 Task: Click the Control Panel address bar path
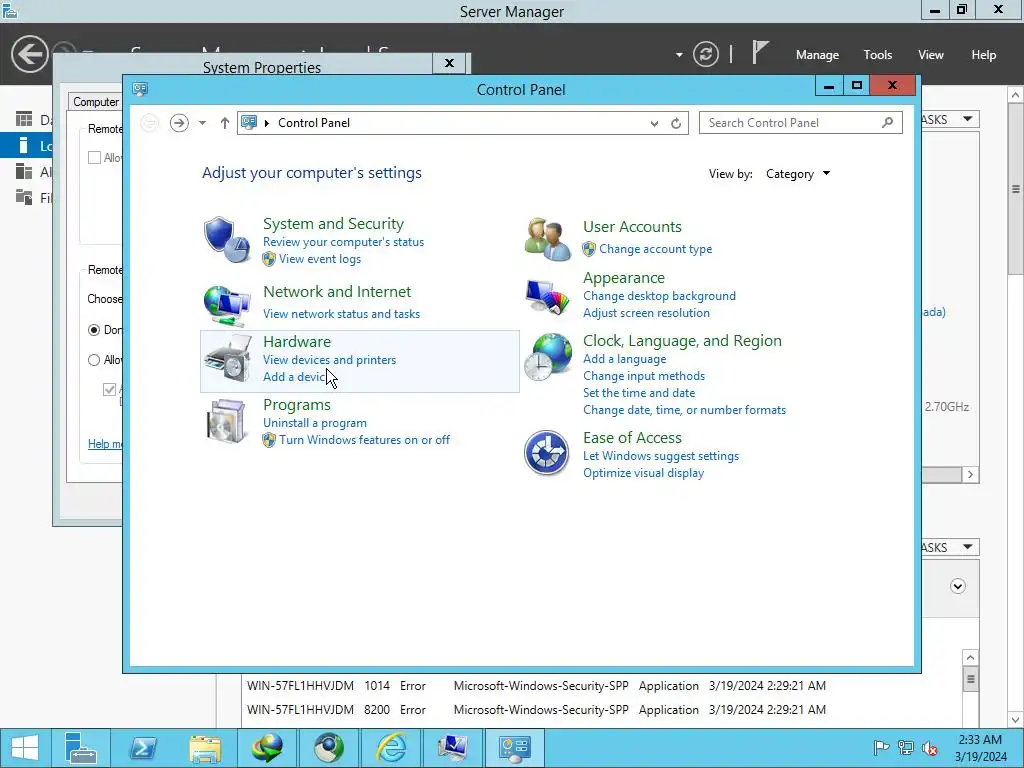click(x=314, y=123)
